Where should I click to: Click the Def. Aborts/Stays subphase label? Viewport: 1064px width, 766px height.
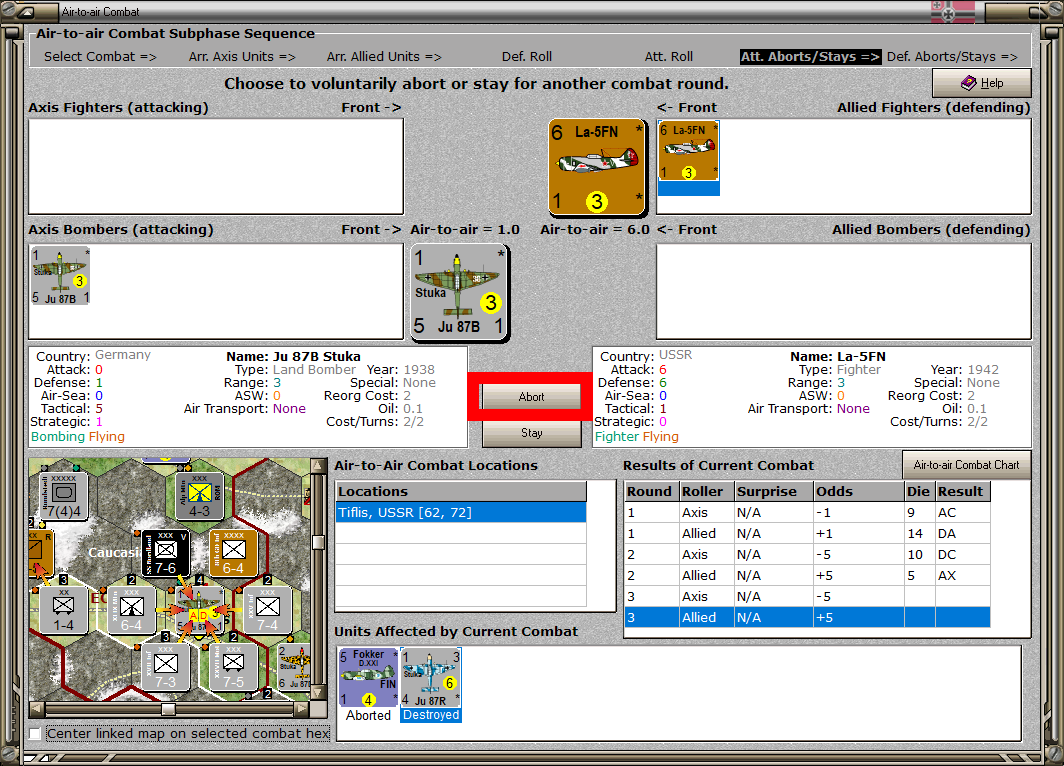click(x=952, y=57)
